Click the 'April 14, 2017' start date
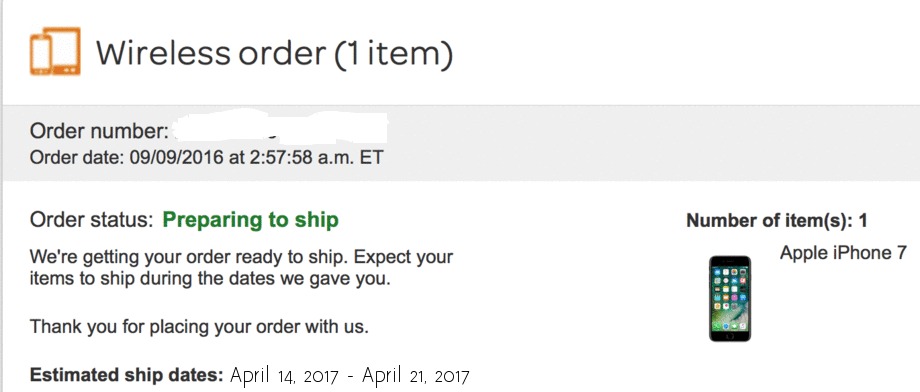Screen dimensions: 920x392 coord(285,375)
